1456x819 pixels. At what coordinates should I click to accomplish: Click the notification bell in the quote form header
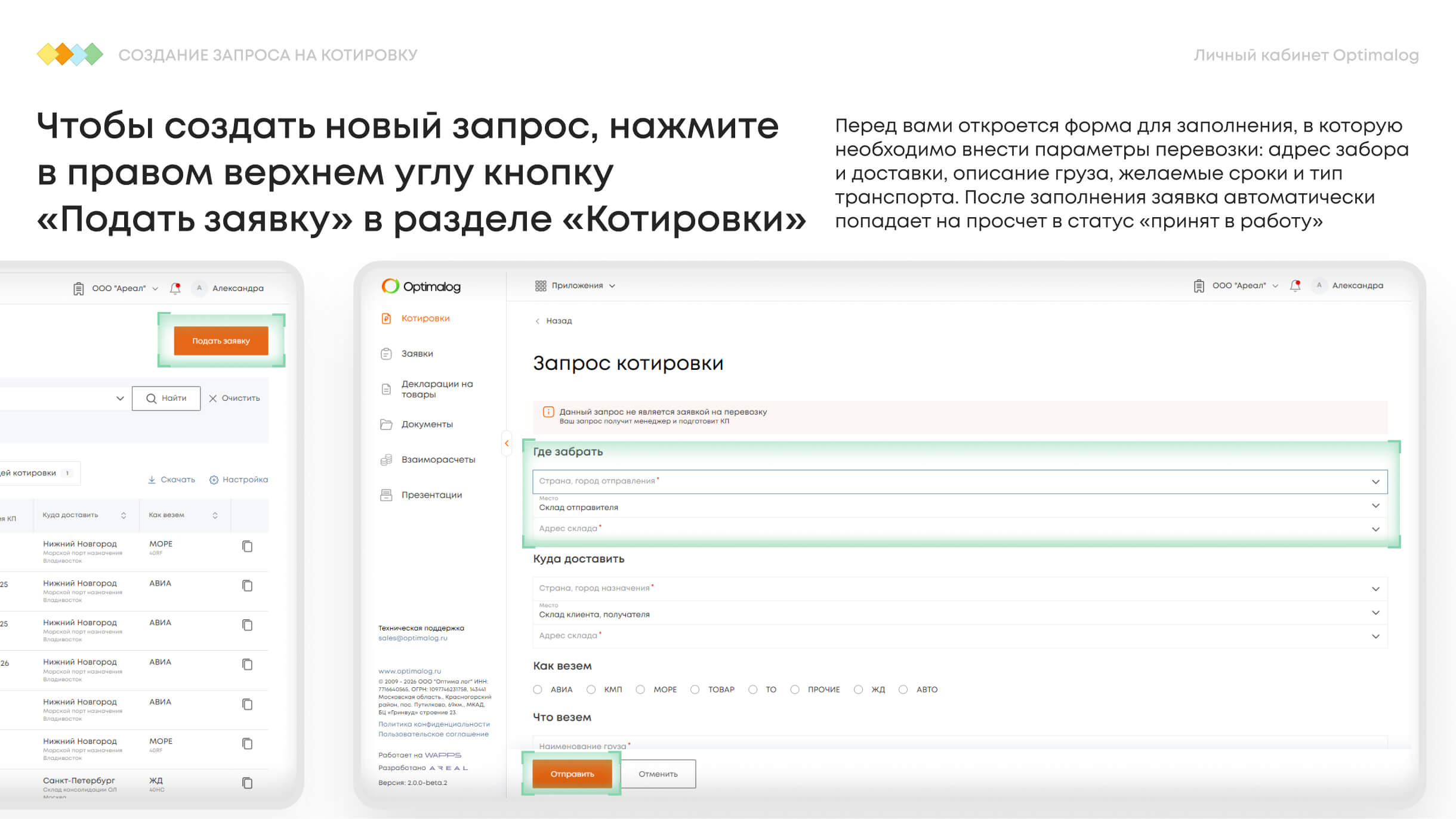(1295, 286)
